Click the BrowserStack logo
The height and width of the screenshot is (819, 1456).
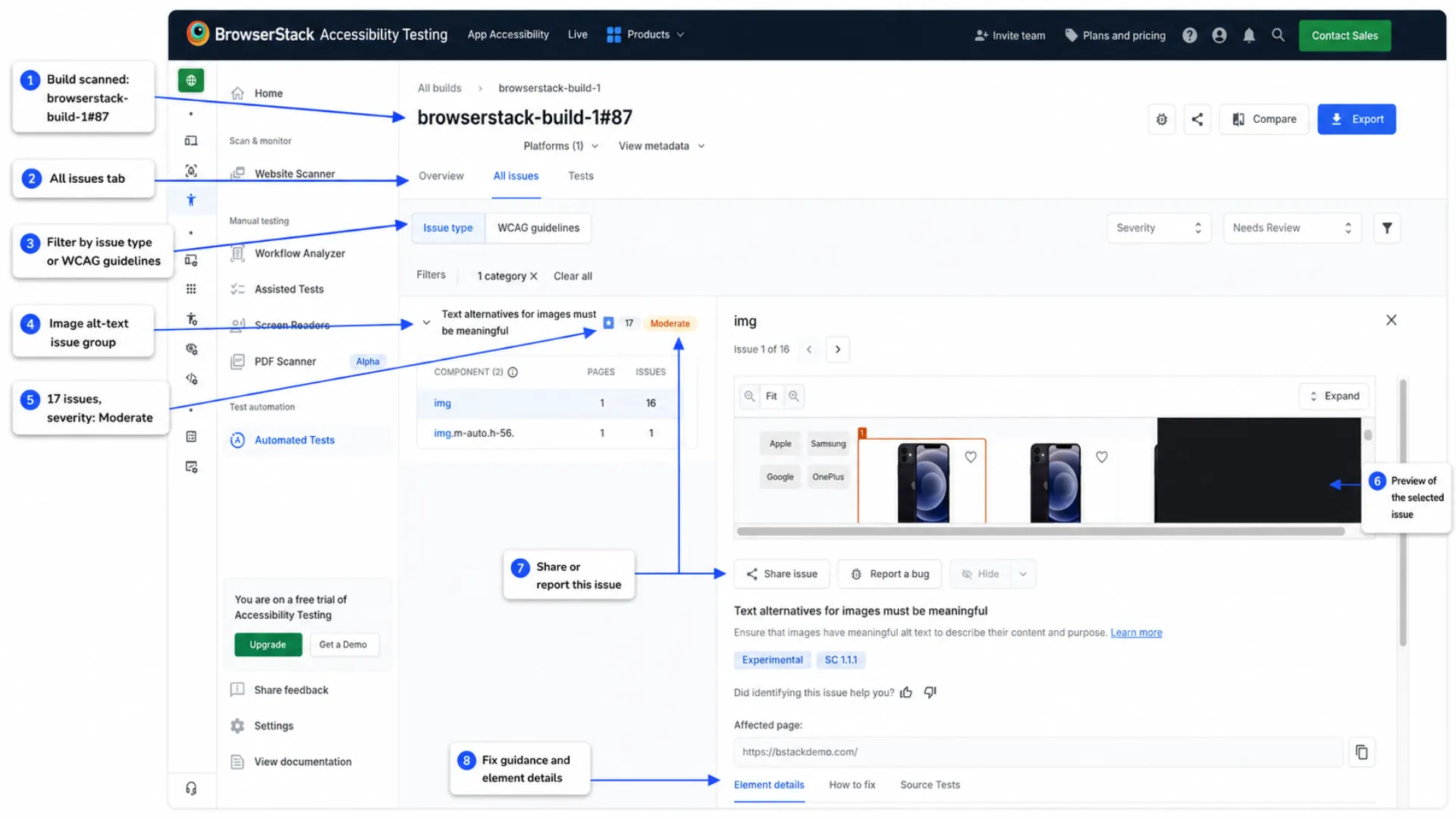[x=198, y=33]
